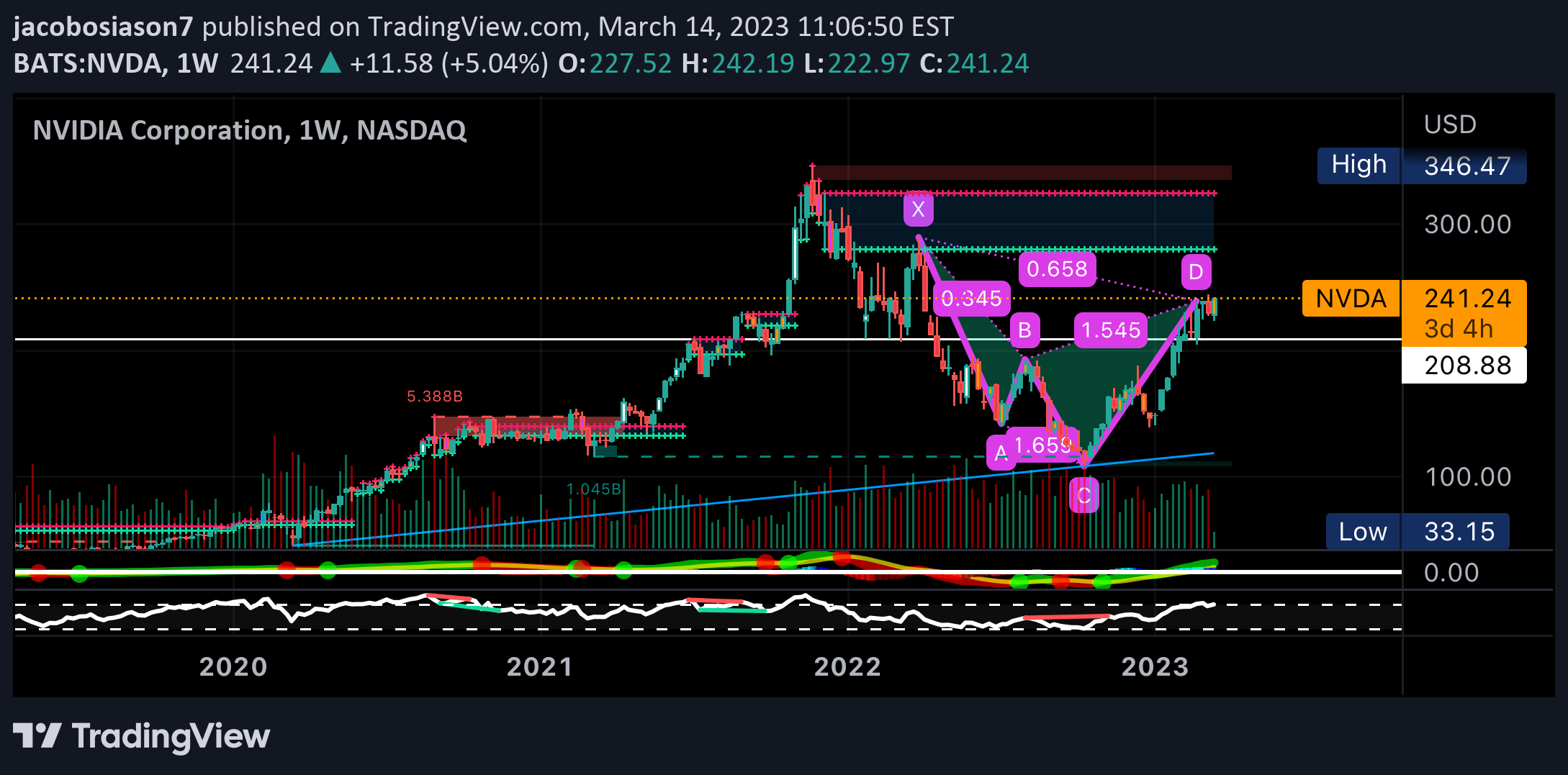Click the white 208.88 price level tag
The image size is (1568, 775).
(1464, 366)
